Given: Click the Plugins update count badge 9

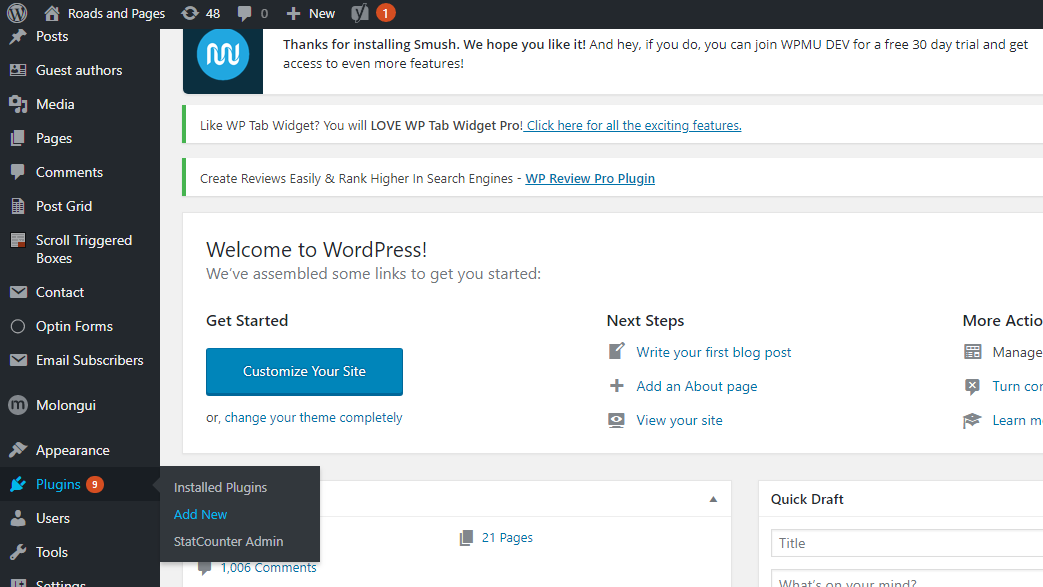Looking at the screenshot, I should point(94,484).
